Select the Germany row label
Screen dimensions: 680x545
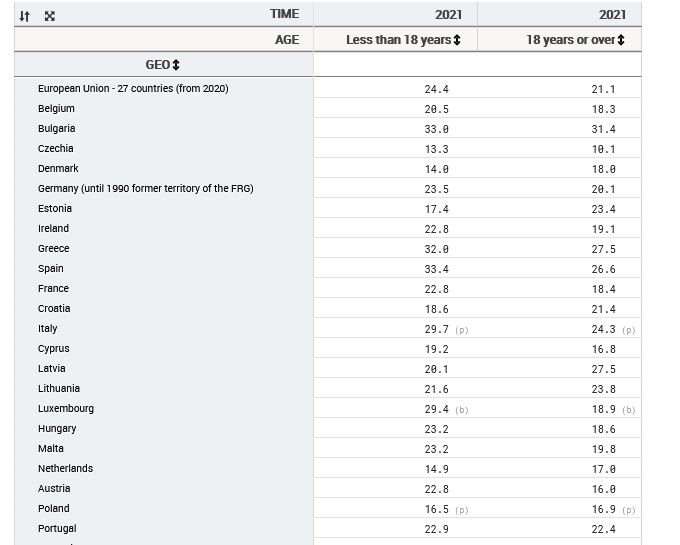pyautogui.click(x=145, y=189)
